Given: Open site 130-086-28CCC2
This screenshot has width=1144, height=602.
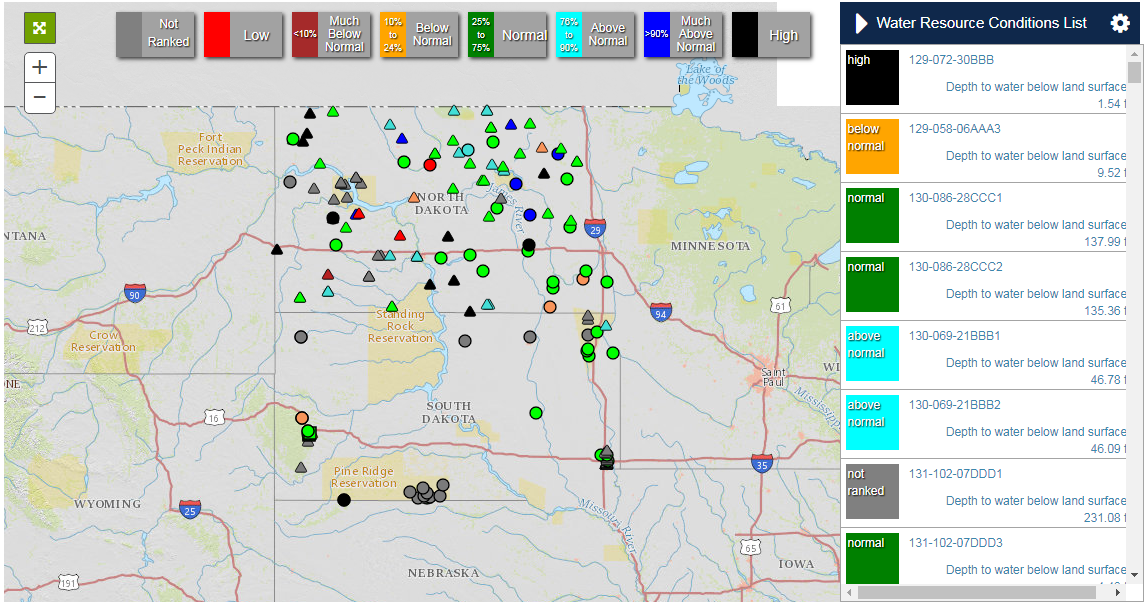Looking at the screenshot, I should [x=955, y=267].
